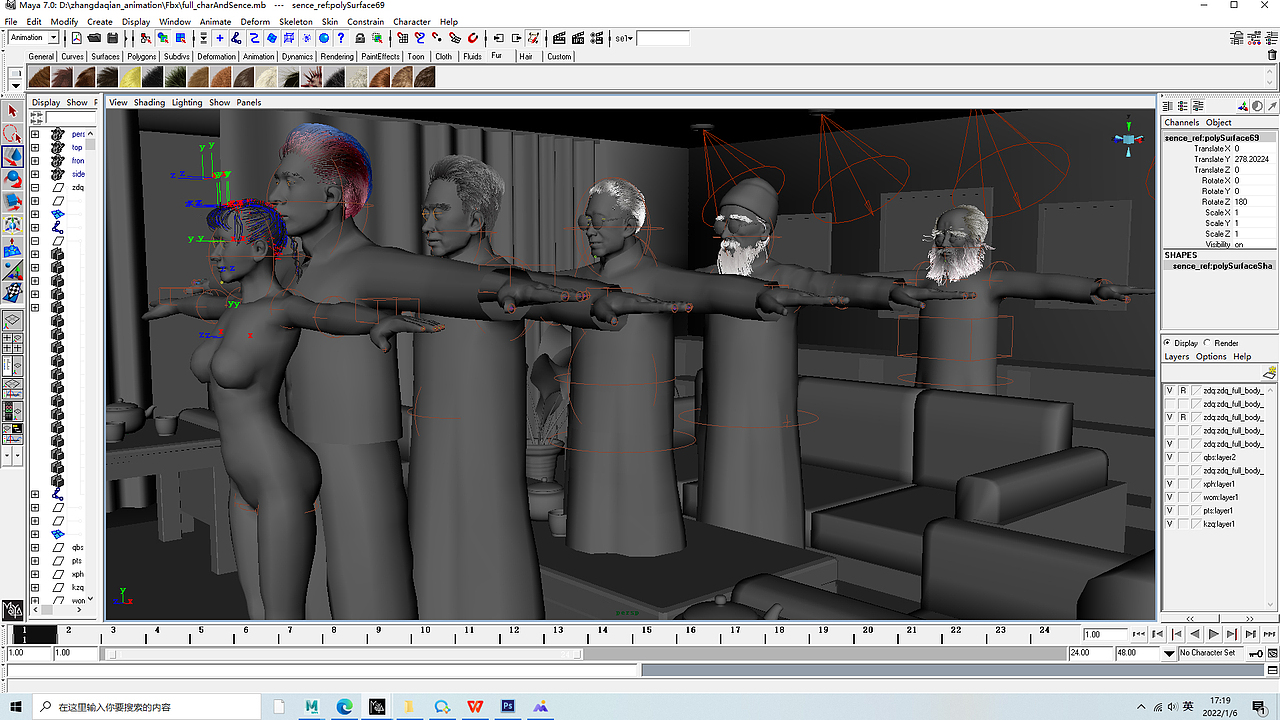Click the question mark help icon
This screenshot has height=720, width=1280.
[342, 38]
